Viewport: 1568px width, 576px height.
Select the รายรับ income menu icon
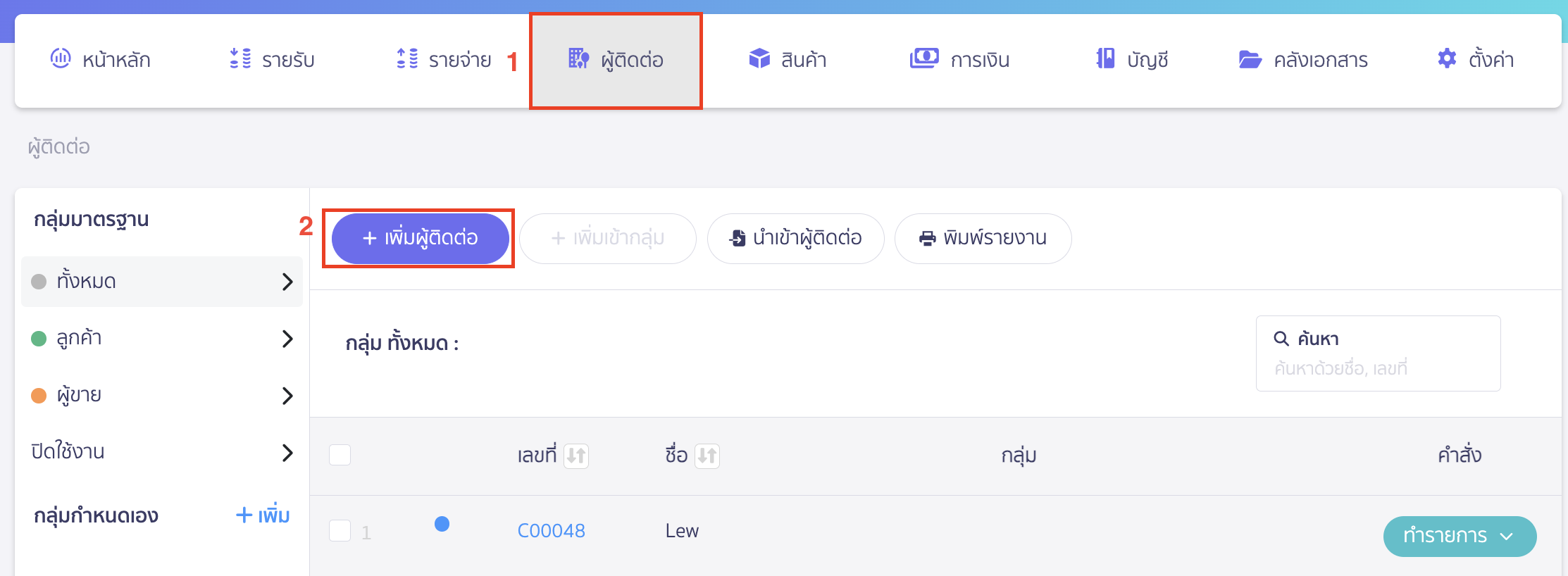239,59
